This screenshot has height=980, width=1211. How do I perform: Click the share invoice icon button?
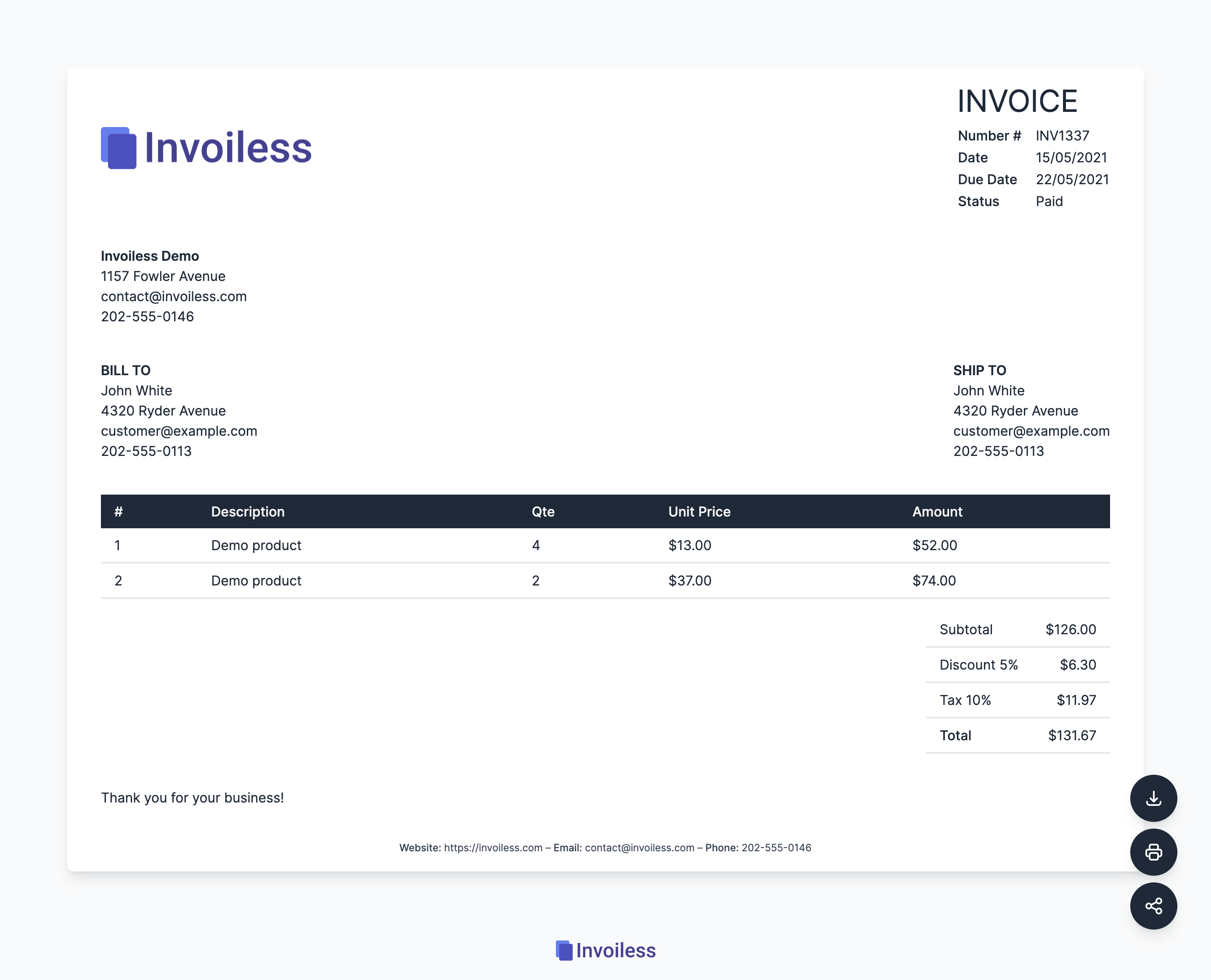point(1153,906)
